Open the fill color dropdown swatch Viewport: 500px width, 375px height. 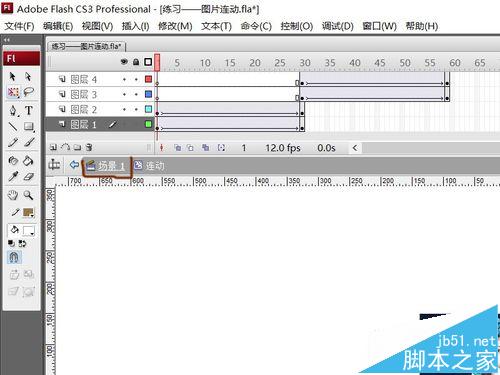click(x=29, y=231)
